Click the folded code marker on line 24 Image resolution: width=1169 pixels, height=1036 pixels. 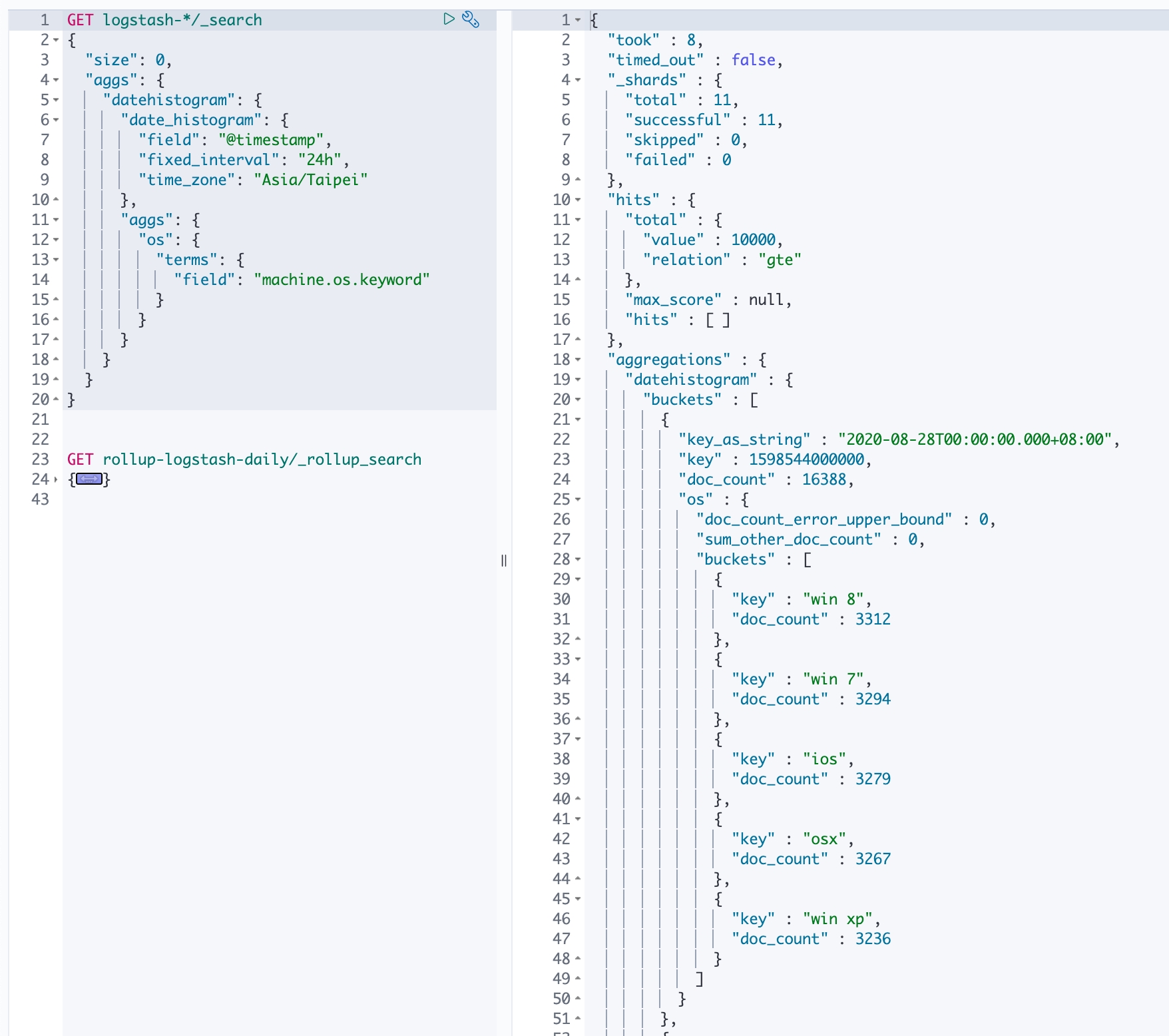click(x=89, y=479)
